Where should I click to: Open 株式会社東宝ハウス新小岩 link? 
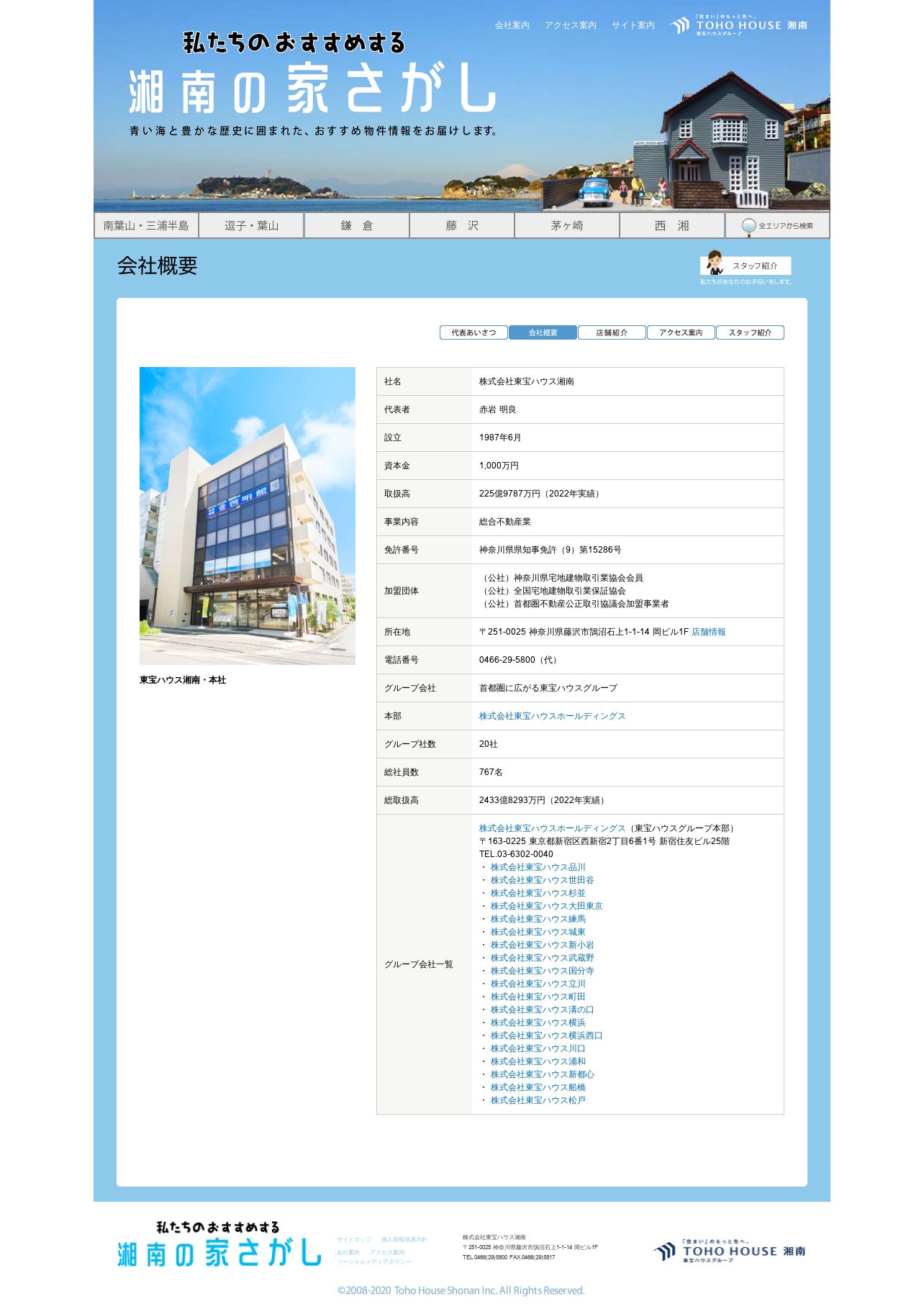tap(542, 945)
